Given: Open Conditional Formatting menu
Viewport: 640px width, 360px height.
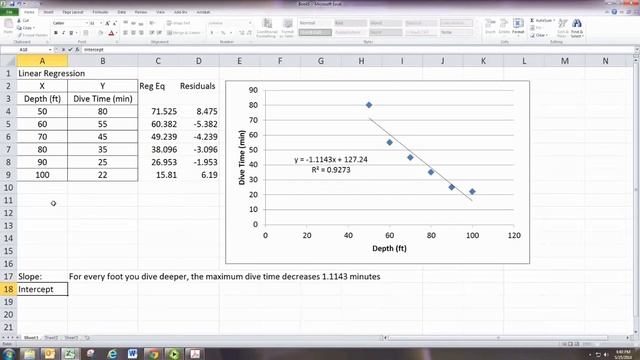Looking at the screenshot, I should click(267, 28).
